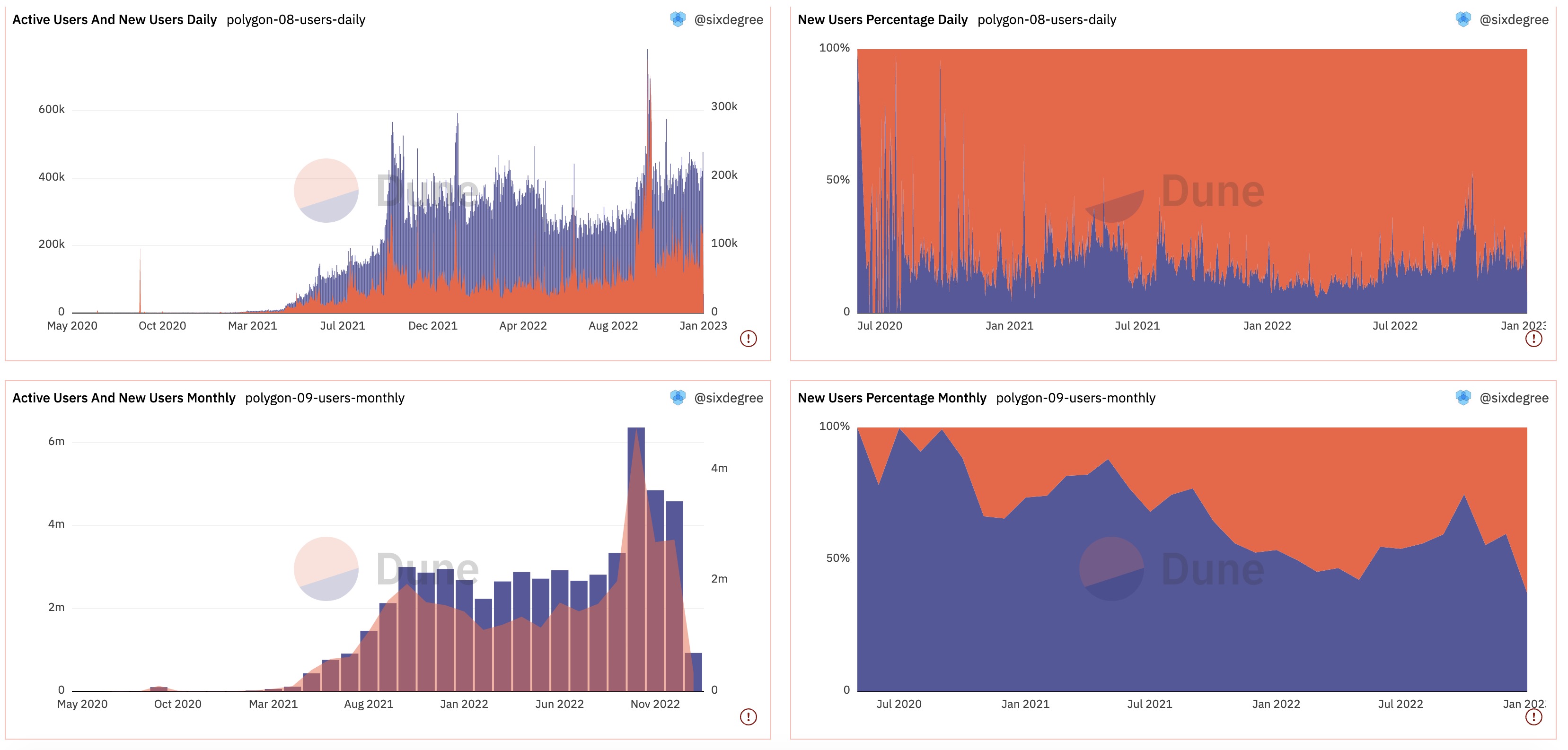Image resolution: width=1568 pixels, height=750 pixels.
Task: Click 'Nov 2022' axis label on monthly users chart
Action: [655, 704]
